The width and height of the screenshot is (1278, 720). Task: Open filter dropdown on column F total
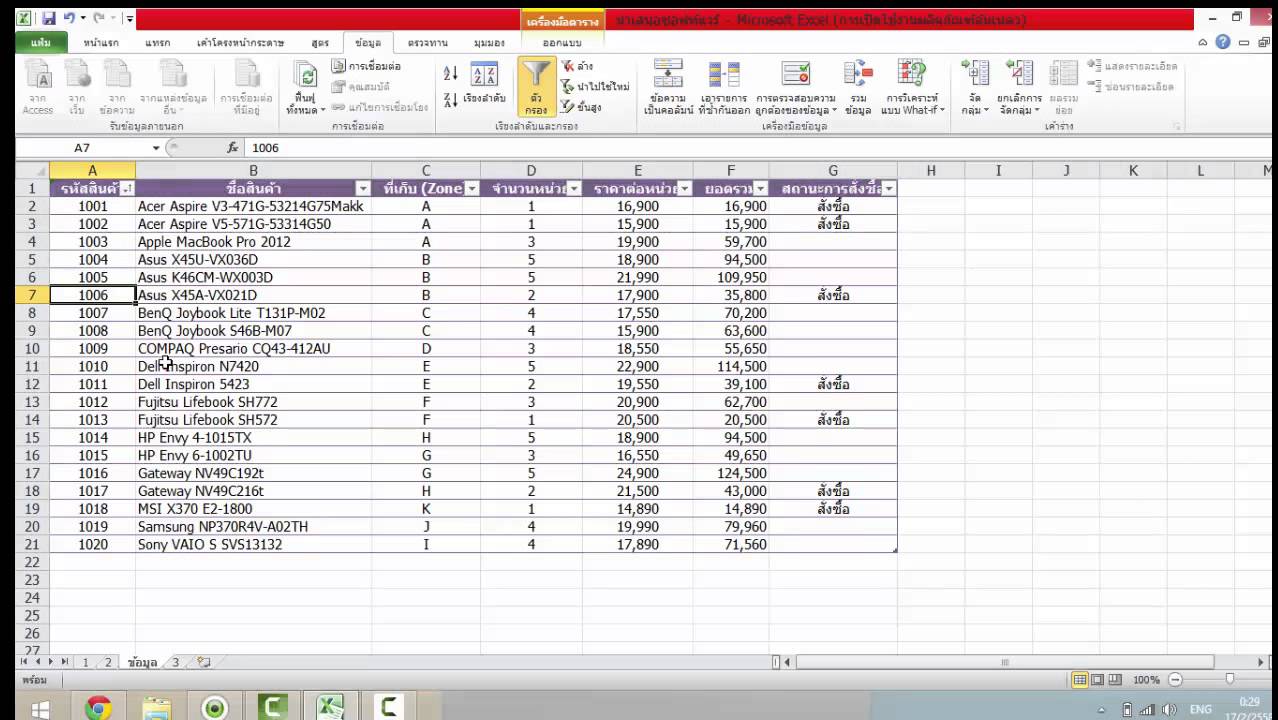pyautogui.click(x=761, y=188)
